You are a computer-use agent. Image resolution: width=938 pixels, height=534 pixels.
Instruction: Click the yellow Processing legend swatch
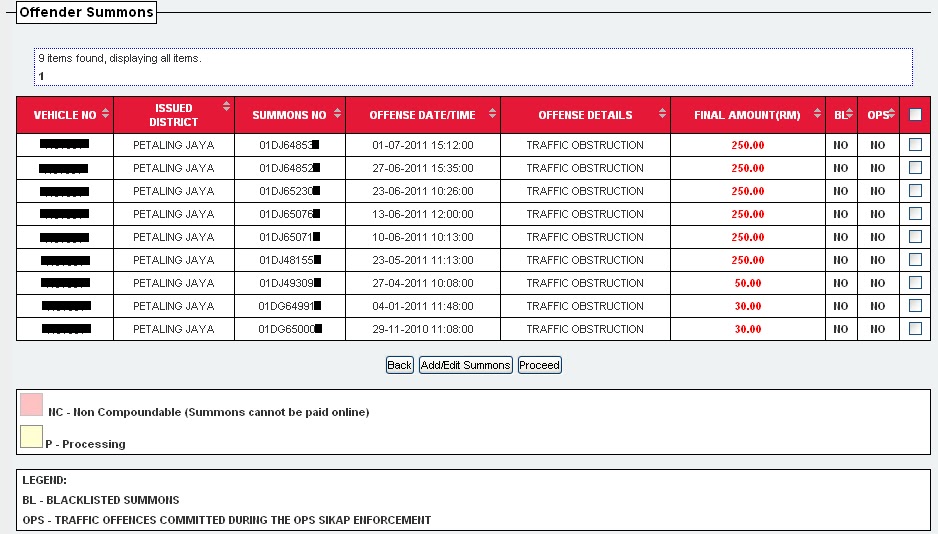[x=31, y=437]
